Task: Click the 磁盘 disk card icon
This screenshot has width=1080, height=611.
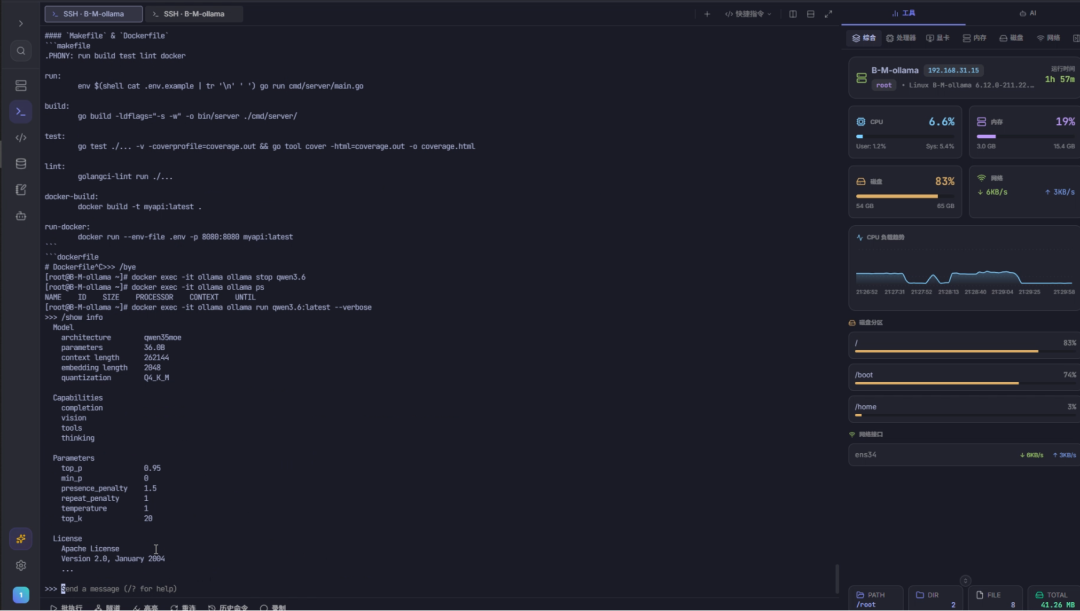Action: (x=860, y=182)
